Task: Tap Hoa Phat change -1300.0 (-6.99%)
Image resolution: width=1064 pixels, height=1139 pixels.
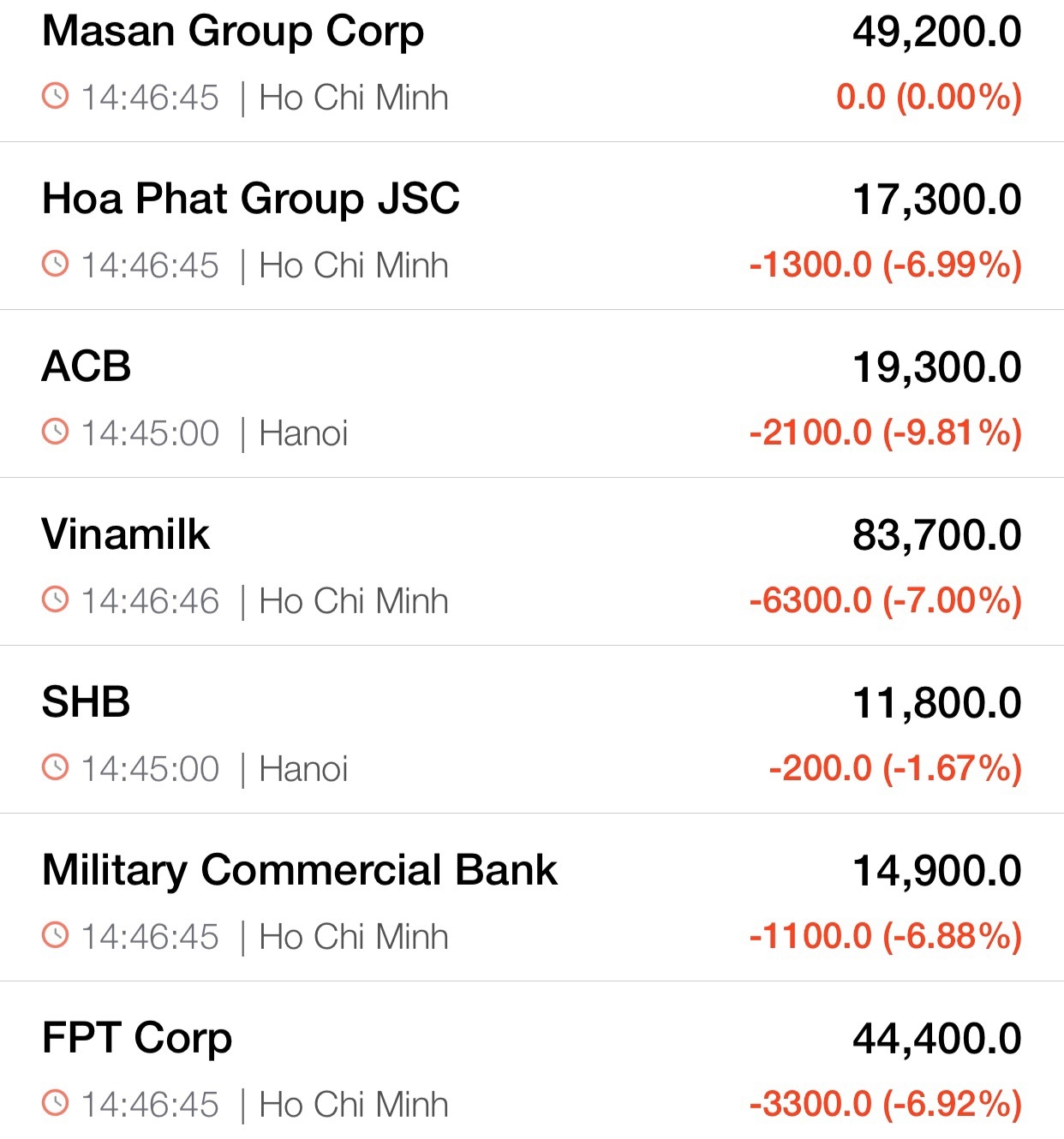Action: 886,265
